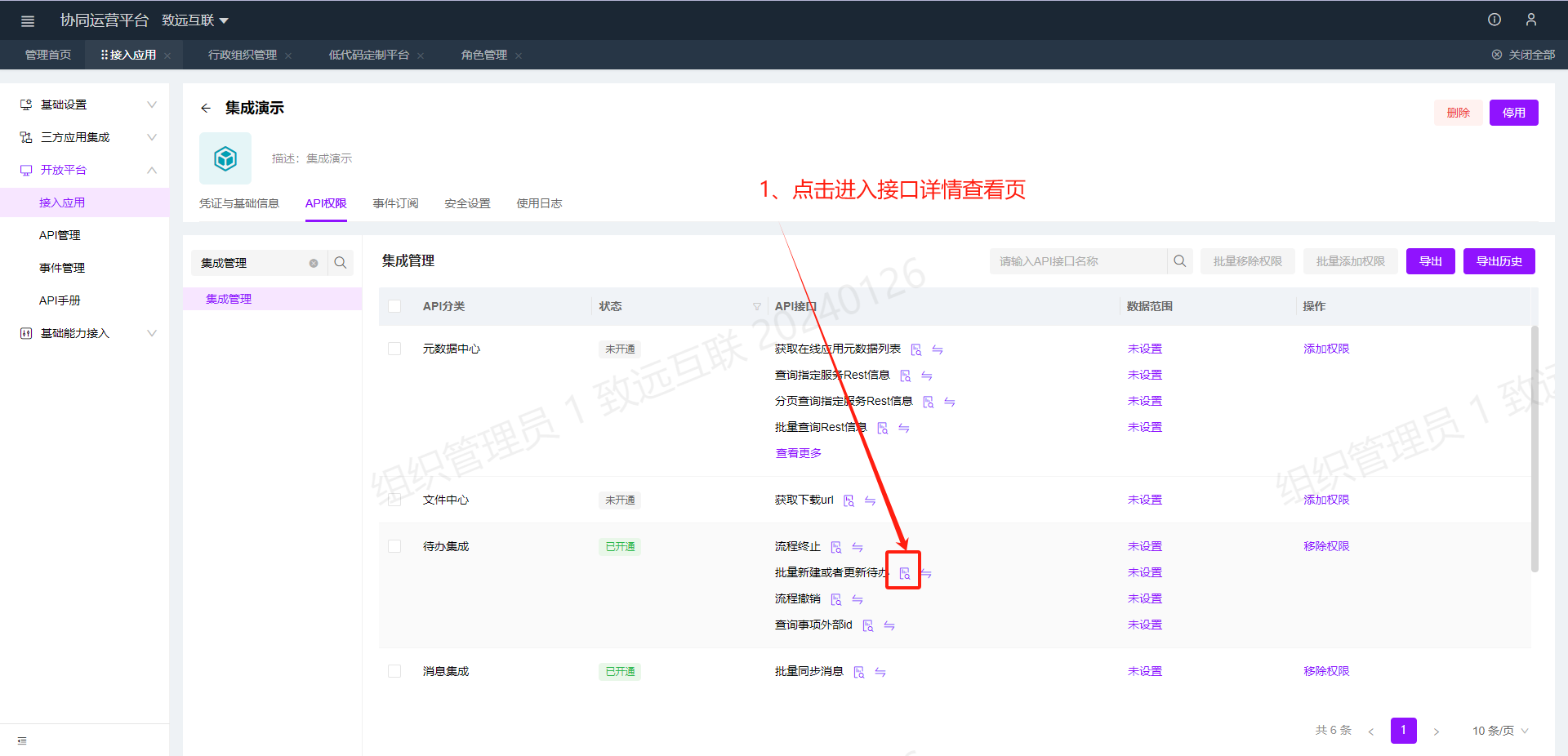Click the back arrow beside 集成演示

pos(206,108)
